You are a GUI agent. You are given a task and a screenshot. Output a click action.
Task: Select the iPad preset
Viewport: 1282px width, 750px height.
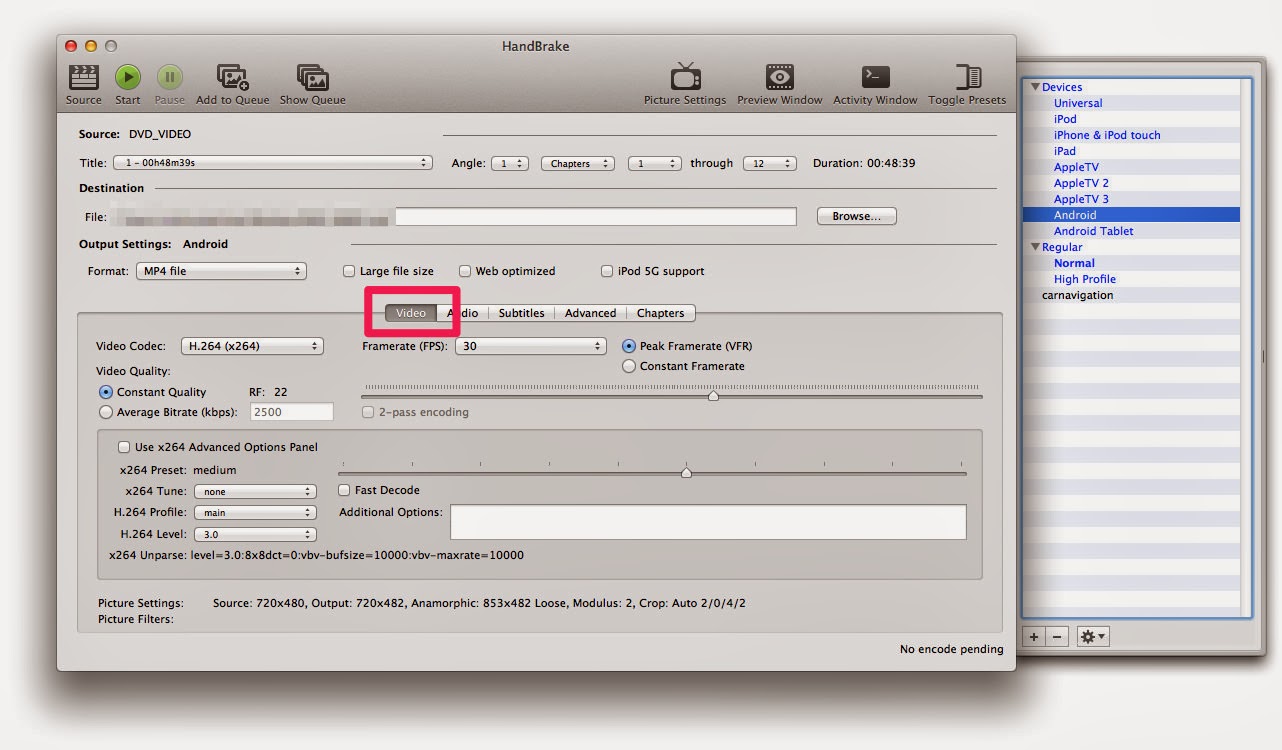pyautogui.click(x=1065, y=151)
